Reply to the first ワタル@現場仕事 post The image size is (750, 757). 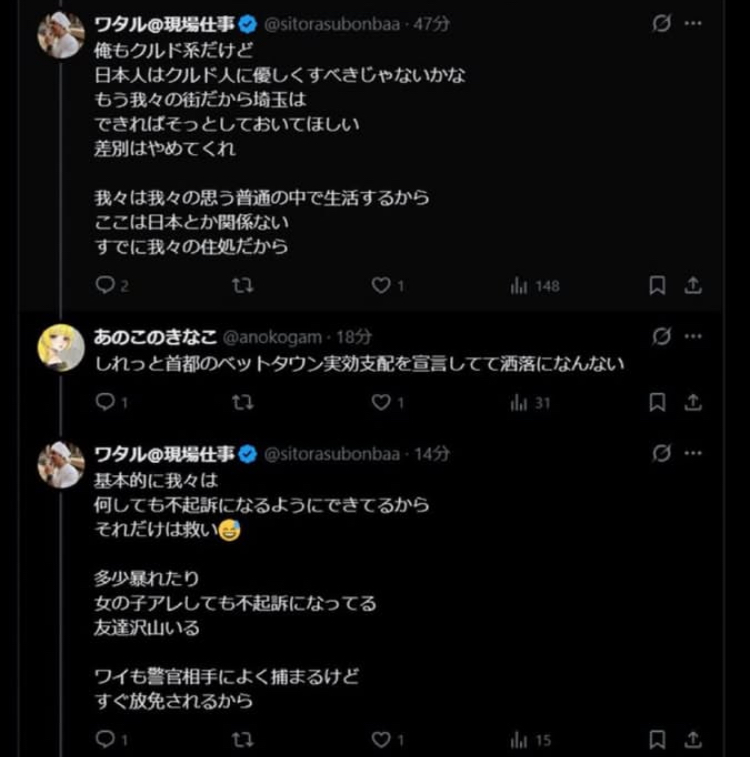click(x=106, y=286)
